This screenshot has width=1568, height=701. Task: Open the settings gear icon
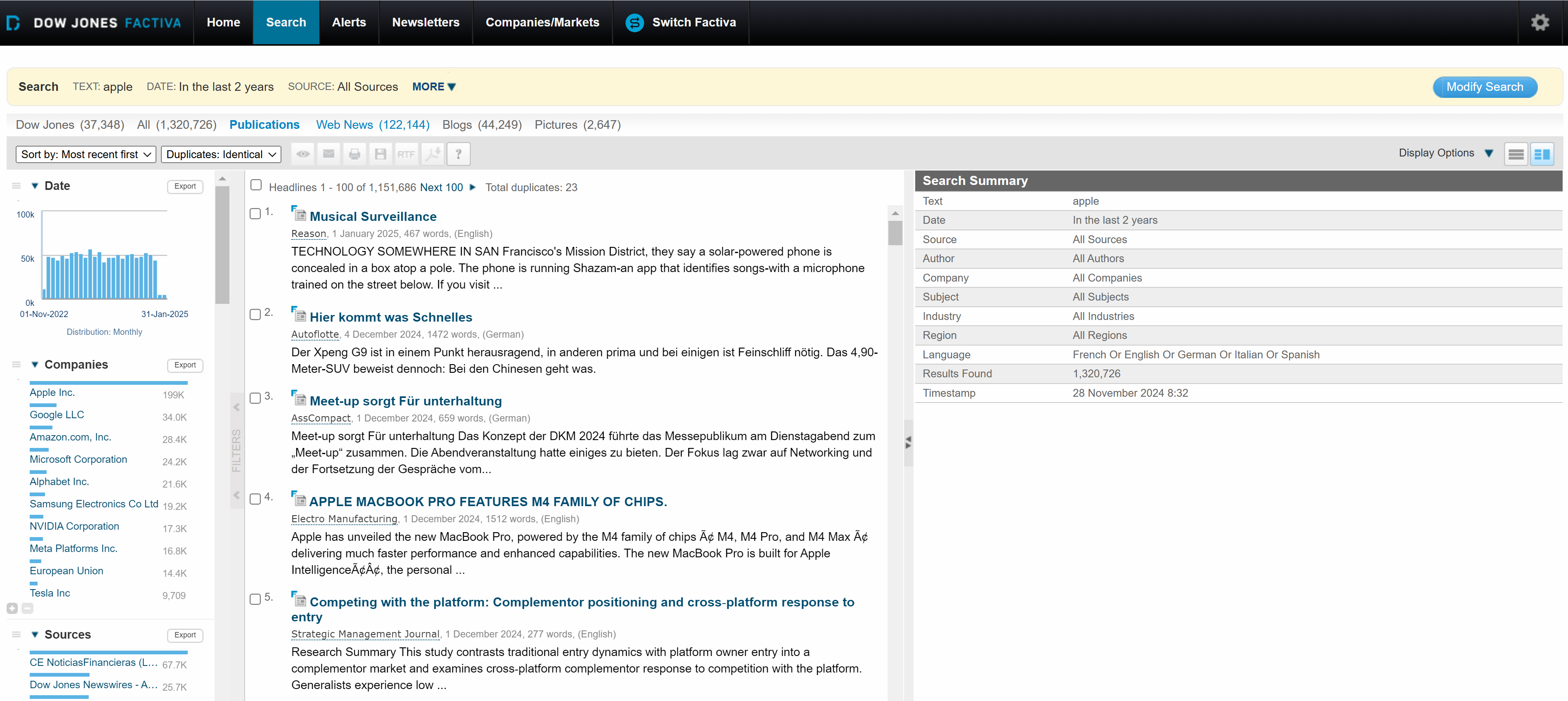click(x=1540, y=23)
